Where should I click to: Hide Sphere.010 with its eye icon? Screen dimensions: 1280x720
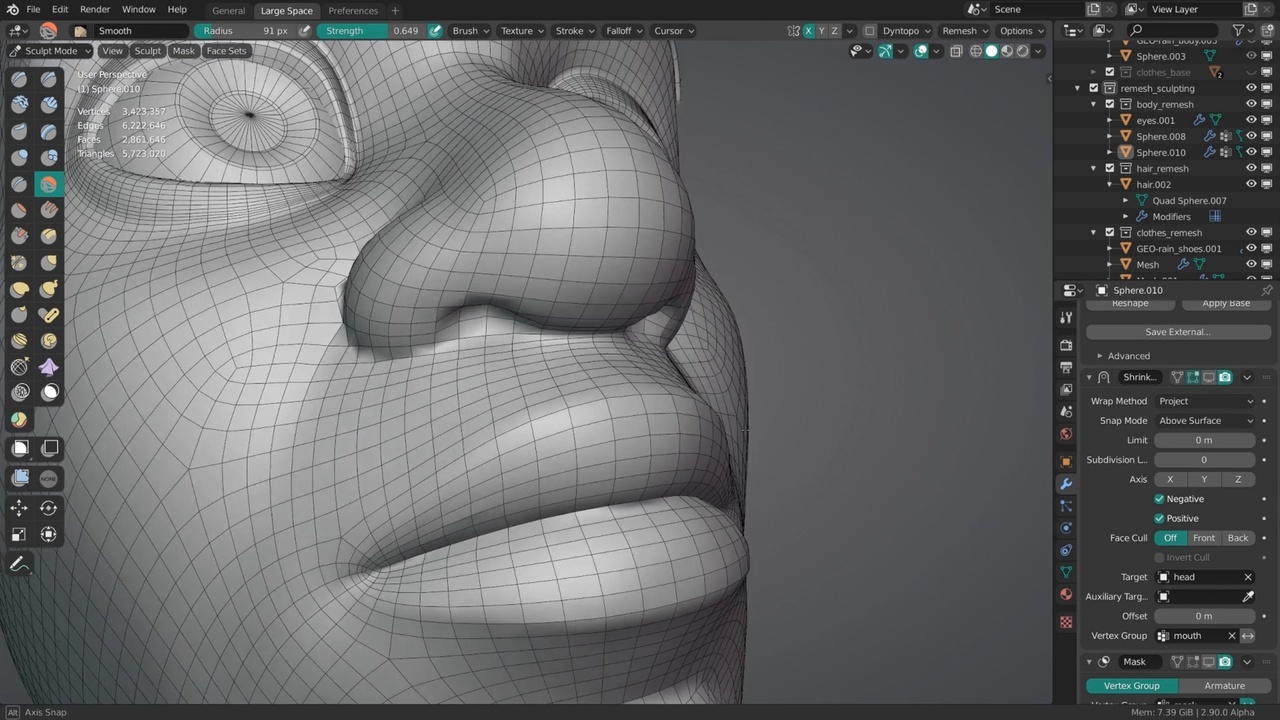click(1251, 152)
